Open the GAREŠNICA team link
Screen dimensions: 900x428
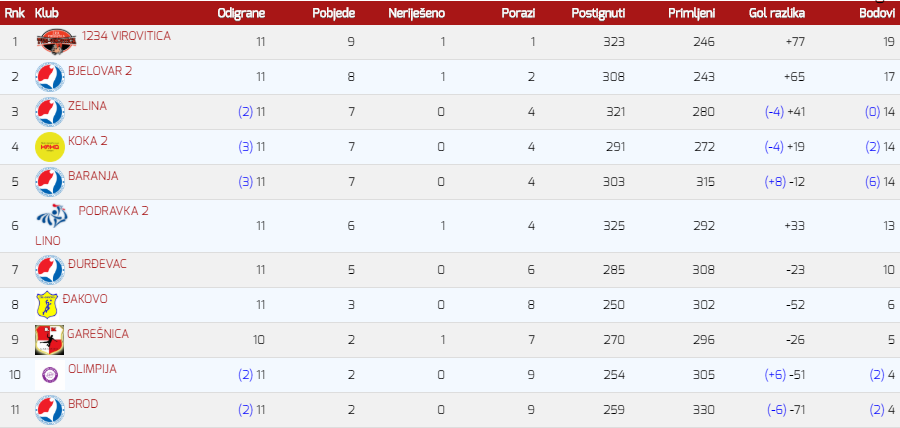(98, 333)
